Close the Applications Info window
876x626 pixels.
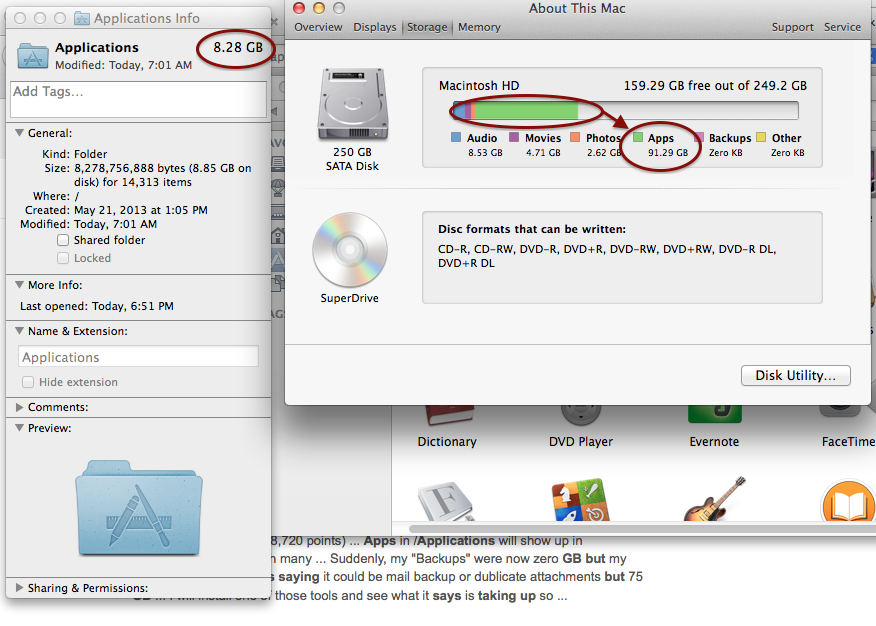tap(20, 18)
